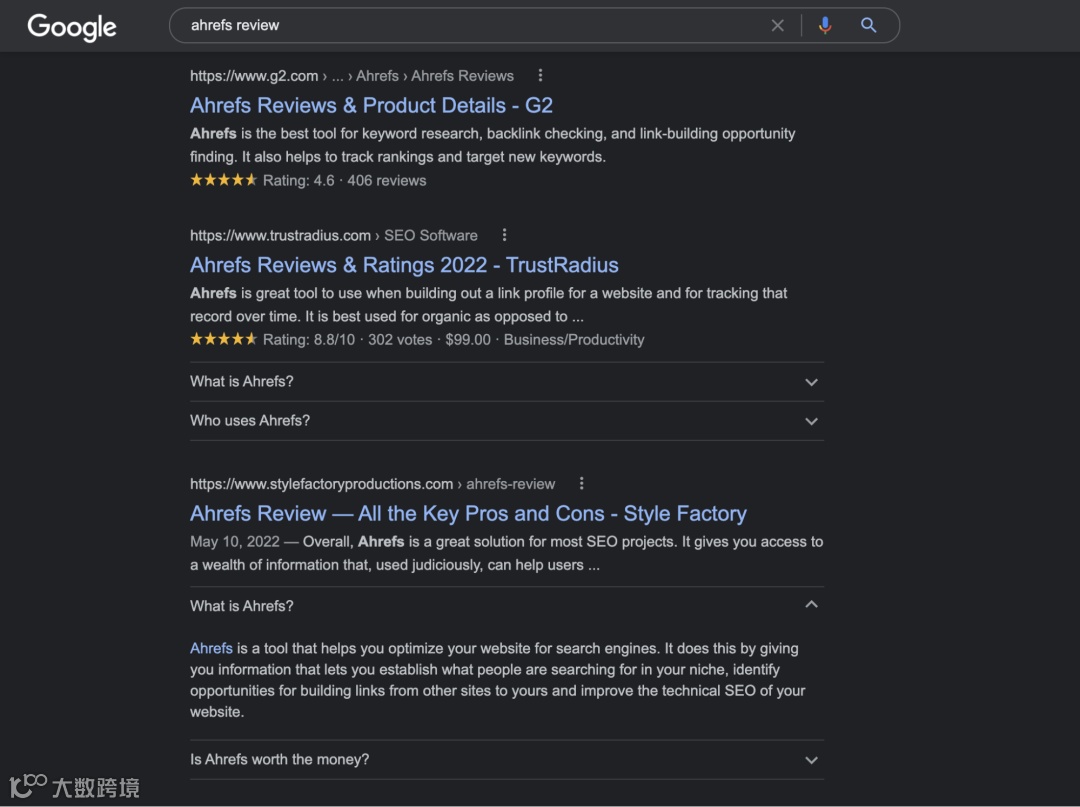Screen dimensions: 1080x807
Task: Click G2 star rating icons
Action: pos(223,180)
